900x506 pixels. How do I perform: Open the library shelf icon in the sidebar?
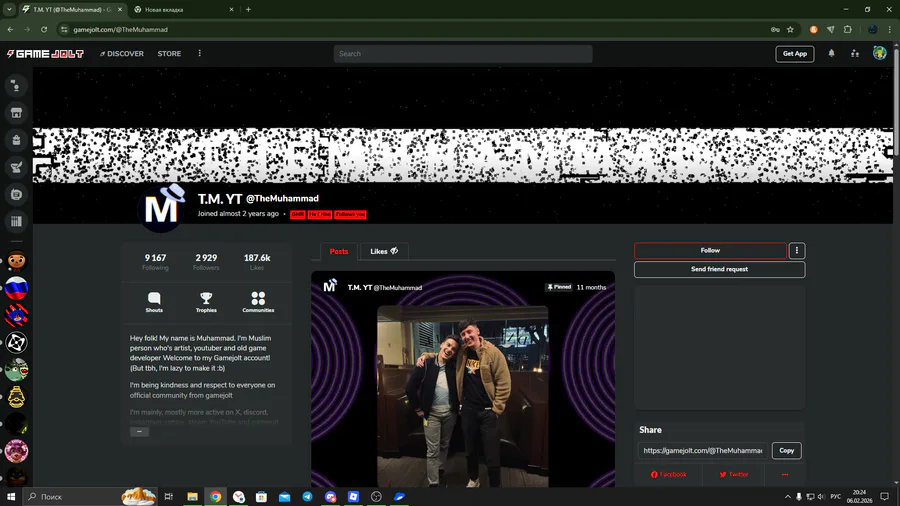(16, 221)
